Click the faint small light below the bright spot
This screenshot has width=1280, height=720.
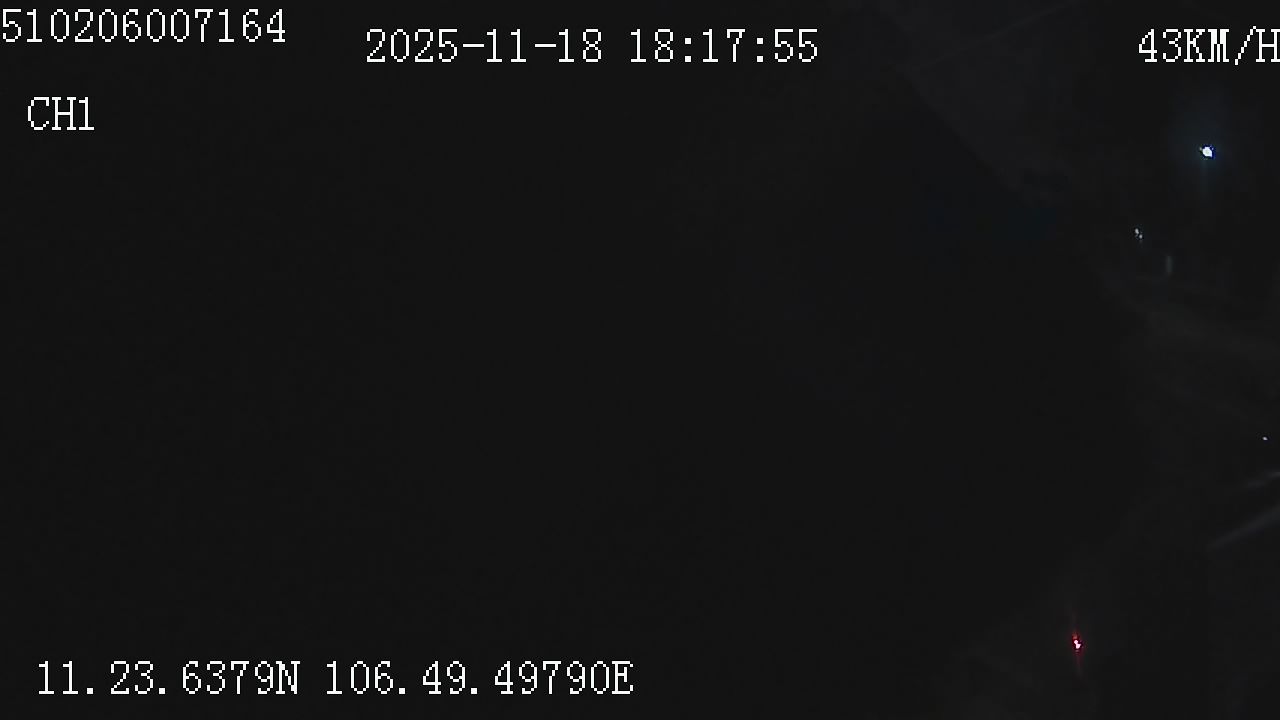click(1138, 234)
